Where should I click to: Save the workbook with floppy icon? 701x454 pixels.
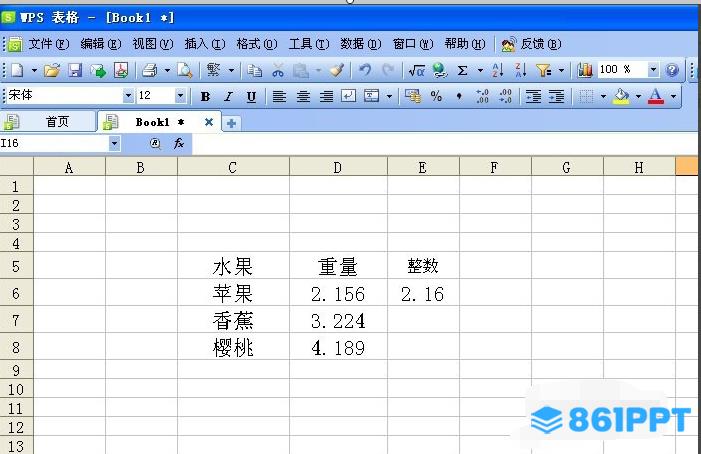click(x=75, y=70)
